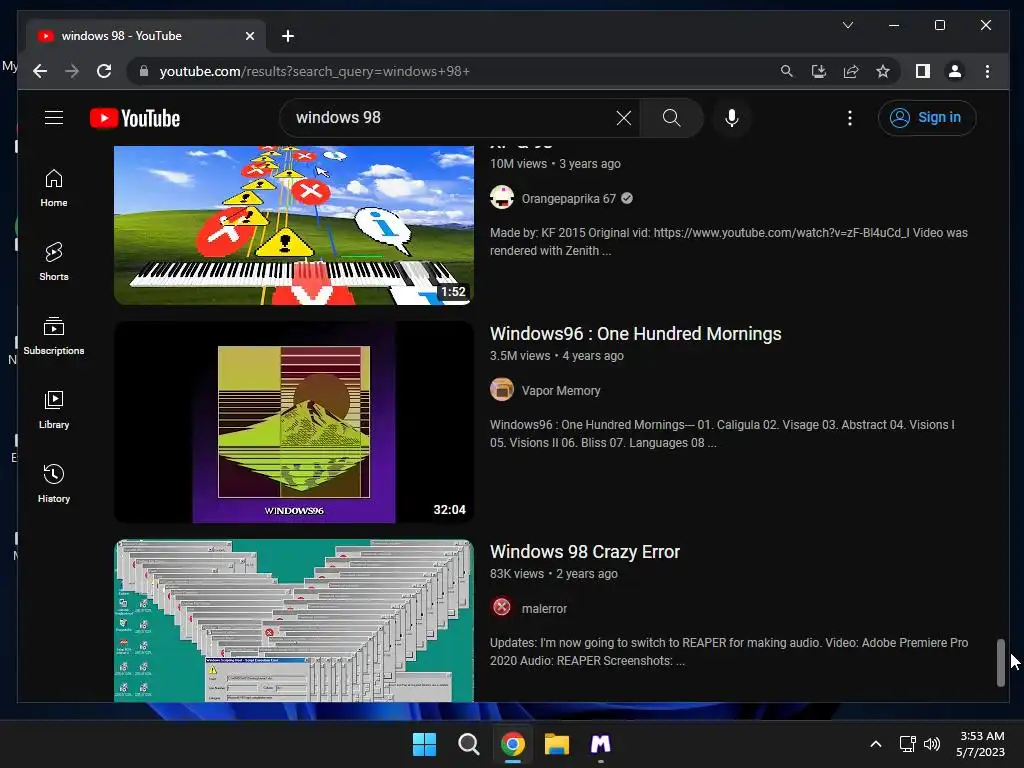Click the description starting 'Made by: KF 2015'
The width and height of the screenshot is (1024, 768).
729,242
